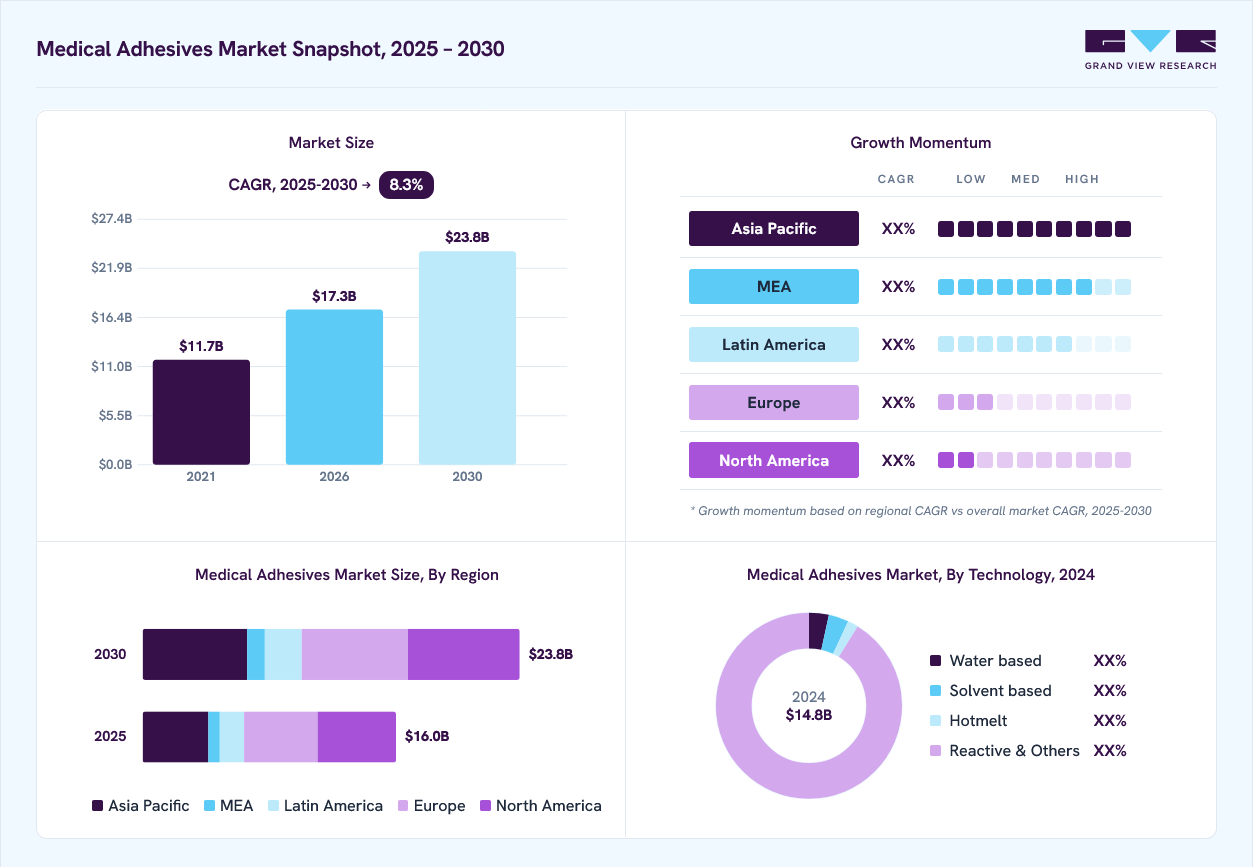The width and height of the screenshot is (1253, 867).
Task: Click the 2021 market size bar
Action: (201, 412)
